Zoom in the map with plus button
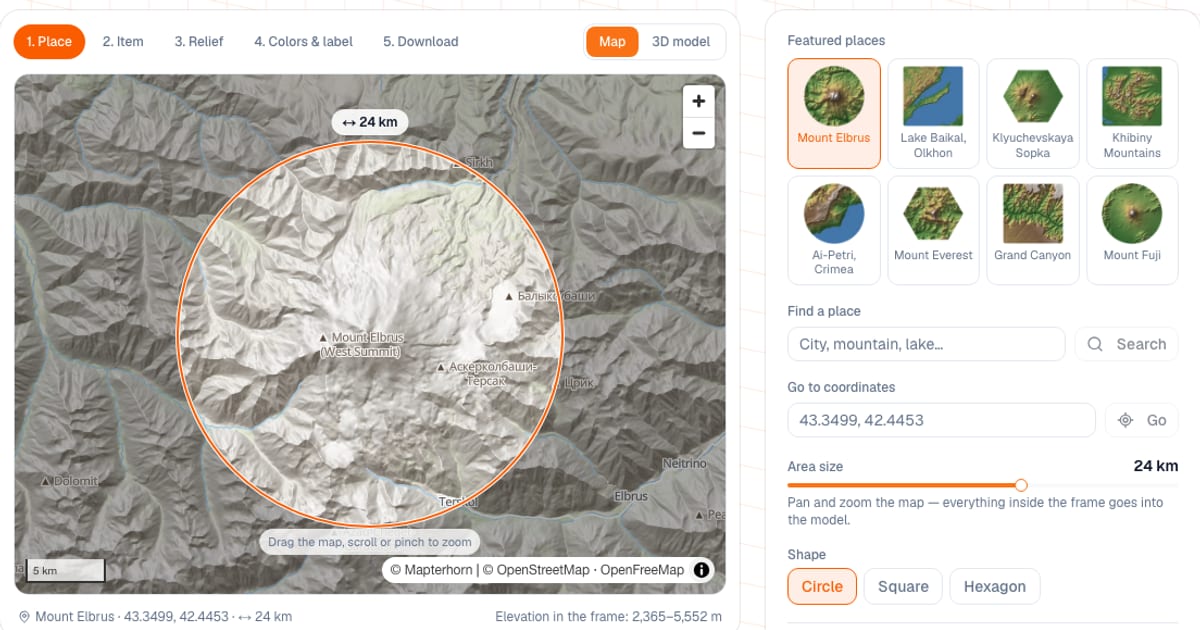The image size is (1200, 630). pyautogui.click(x=698, y=101)
